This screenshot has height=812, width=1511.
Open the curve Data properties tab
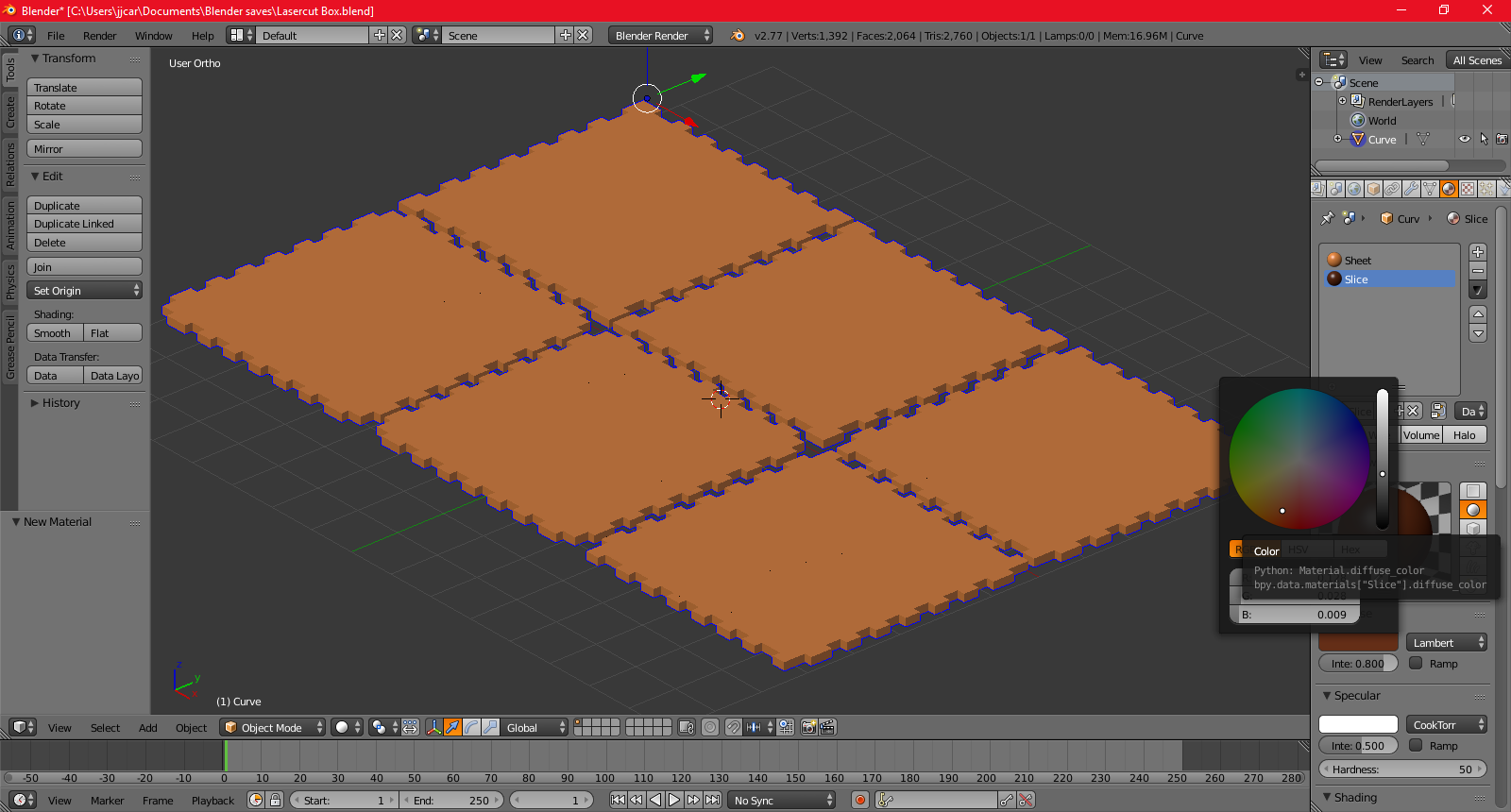point(1431,189)
